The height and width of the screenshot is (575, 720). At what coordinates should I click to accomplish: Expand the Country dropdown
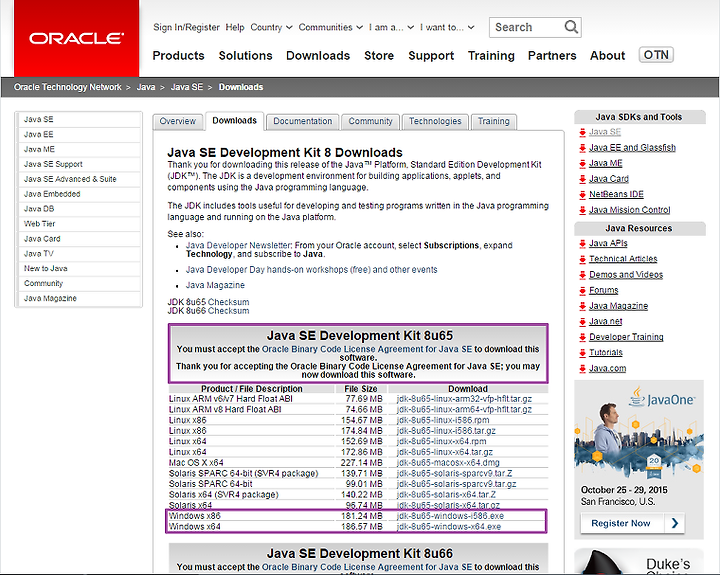click(x=271, y=28)
